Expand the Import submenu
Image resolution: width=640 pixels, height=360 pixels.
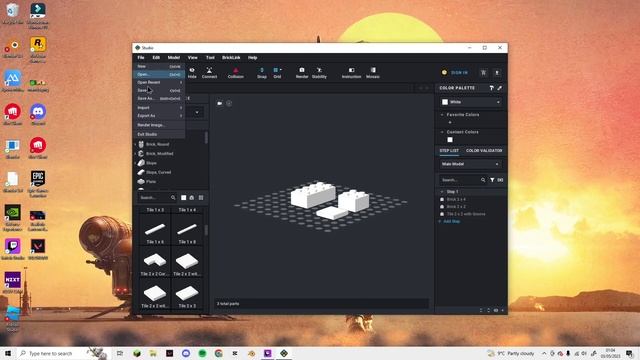(x=159, y=107)
